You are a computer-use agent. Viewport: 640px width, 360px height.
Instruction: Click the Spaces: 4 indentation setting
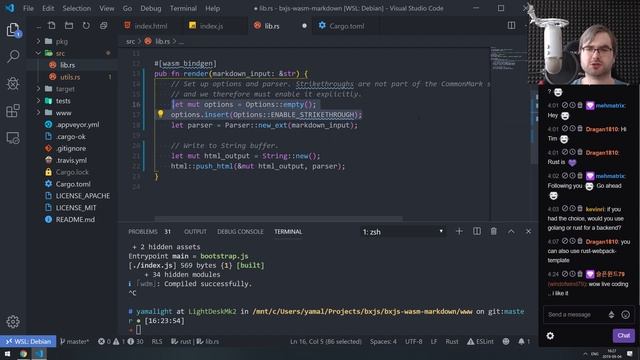coord(383,341)
